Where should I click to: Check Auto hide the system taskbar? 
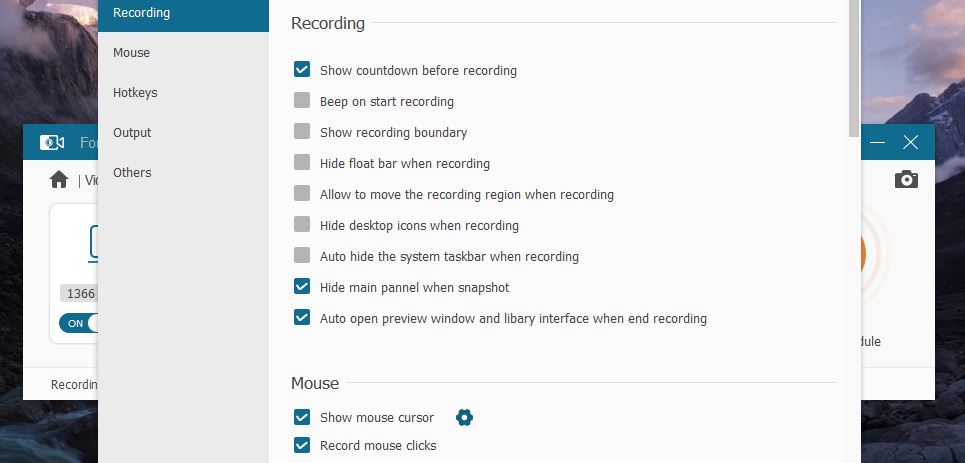coord(302,256)
